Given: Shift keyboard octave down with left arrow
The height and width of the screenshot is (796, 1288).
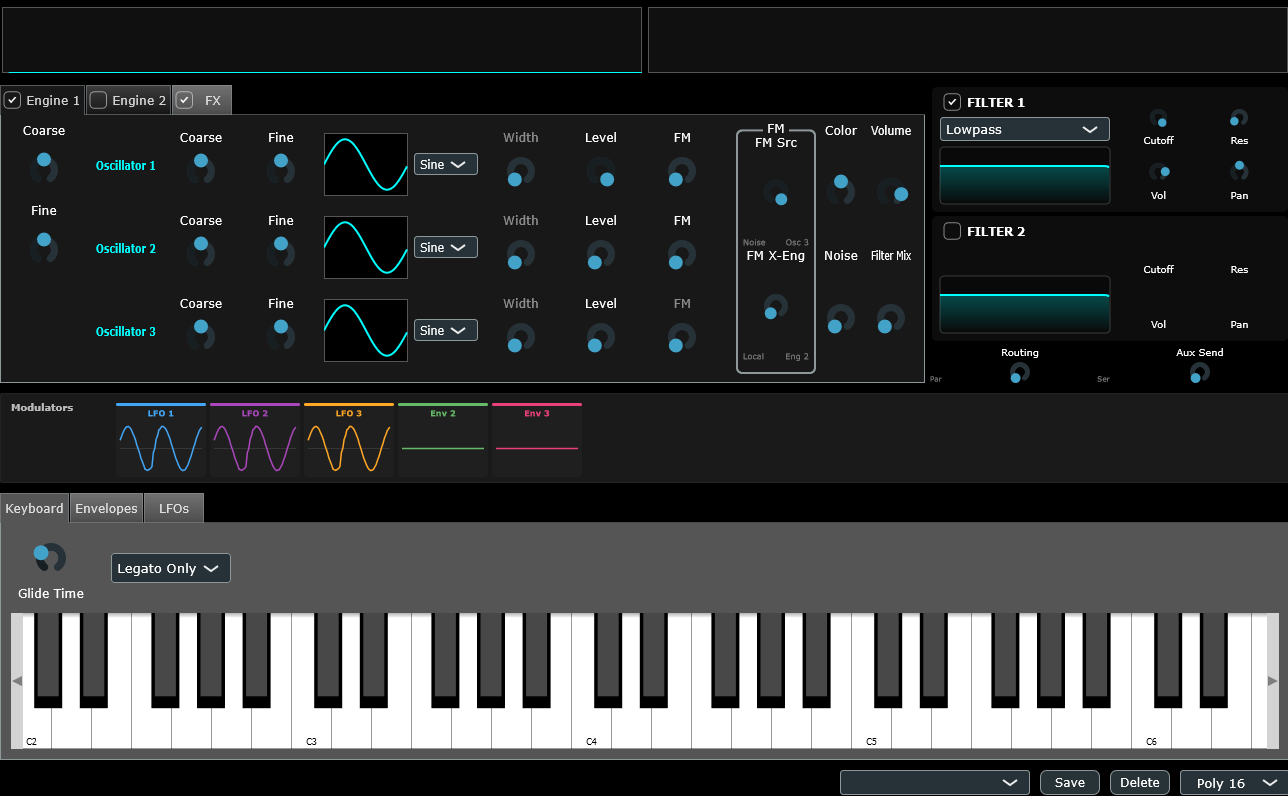Looking at the screenshot, I should (17, 681).
